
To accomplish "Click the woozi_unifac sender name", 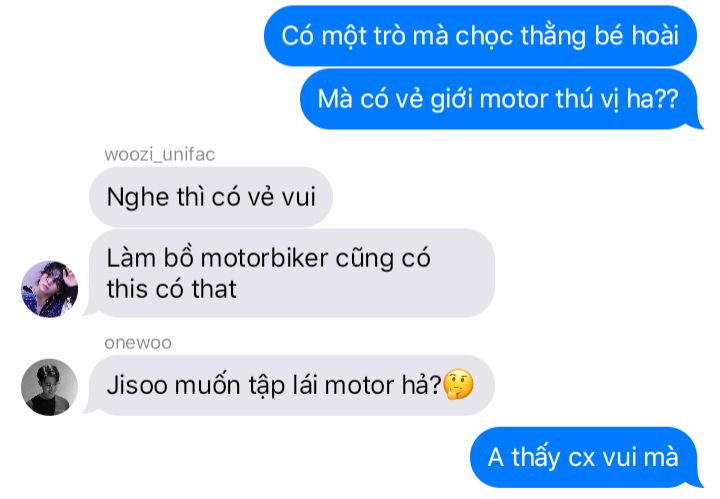I will point(159,154).
